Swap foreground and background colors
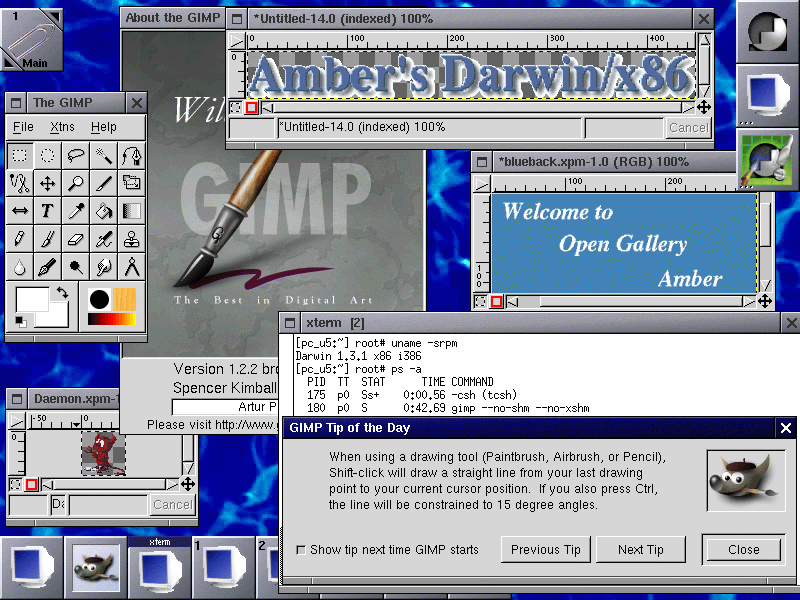The image size is (800, 600). pos(62,293)
